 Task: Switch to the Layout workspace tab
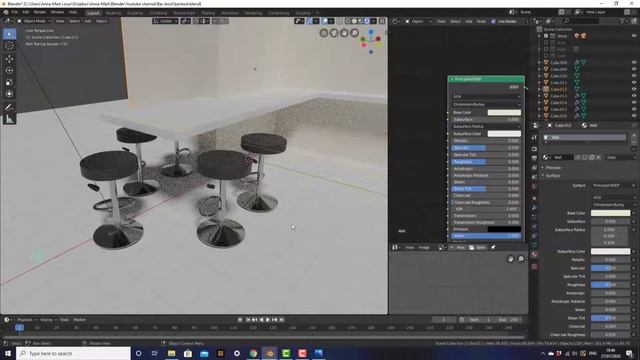click(93, 13)
